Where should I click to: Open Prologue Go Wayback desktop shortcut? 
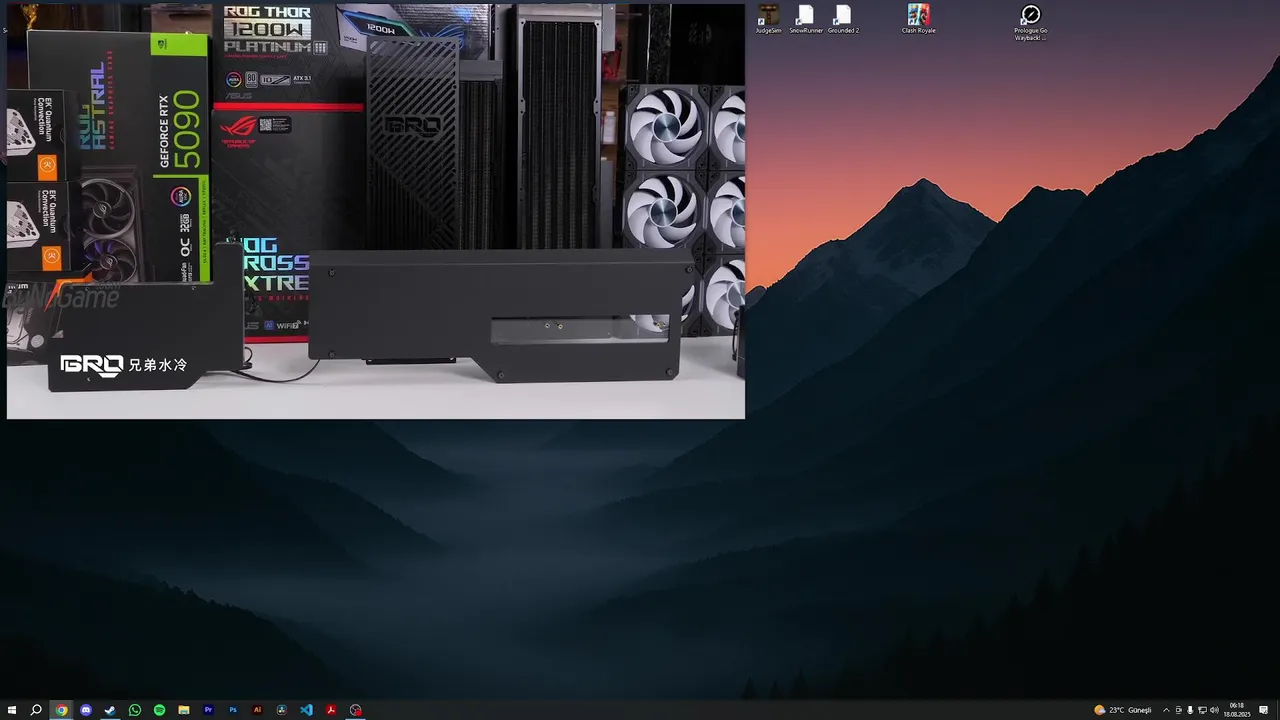point(1031,22)
